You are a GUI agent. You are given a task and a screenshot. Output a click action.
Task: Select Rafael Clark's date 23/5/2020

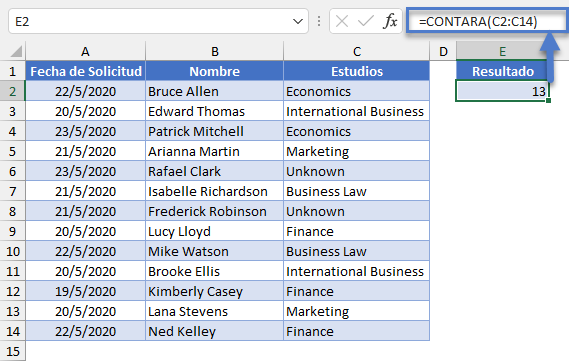pyautogui.click(x=86, y=171)
